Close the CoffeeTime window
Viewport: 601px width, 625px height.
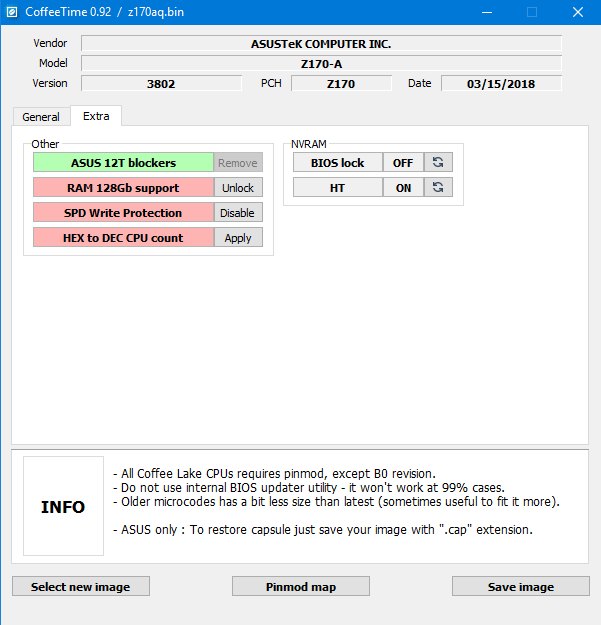click(x=578, y=12)
